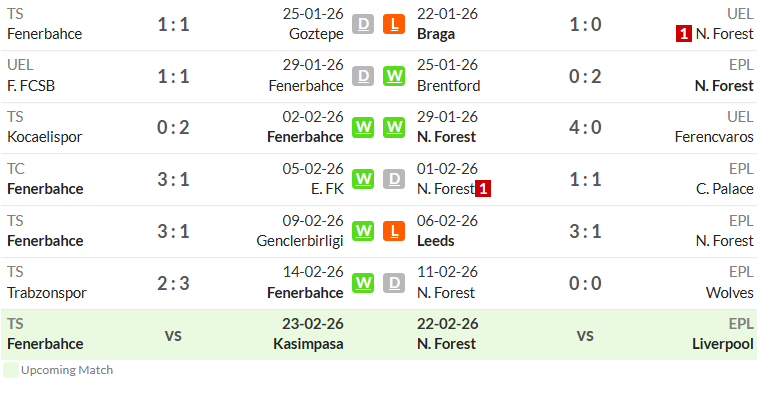Image resolution: width=757 pixels, height=401 pixels.
Task: Open the Kocaelispor team link
Action: click(x=45, y=137)
